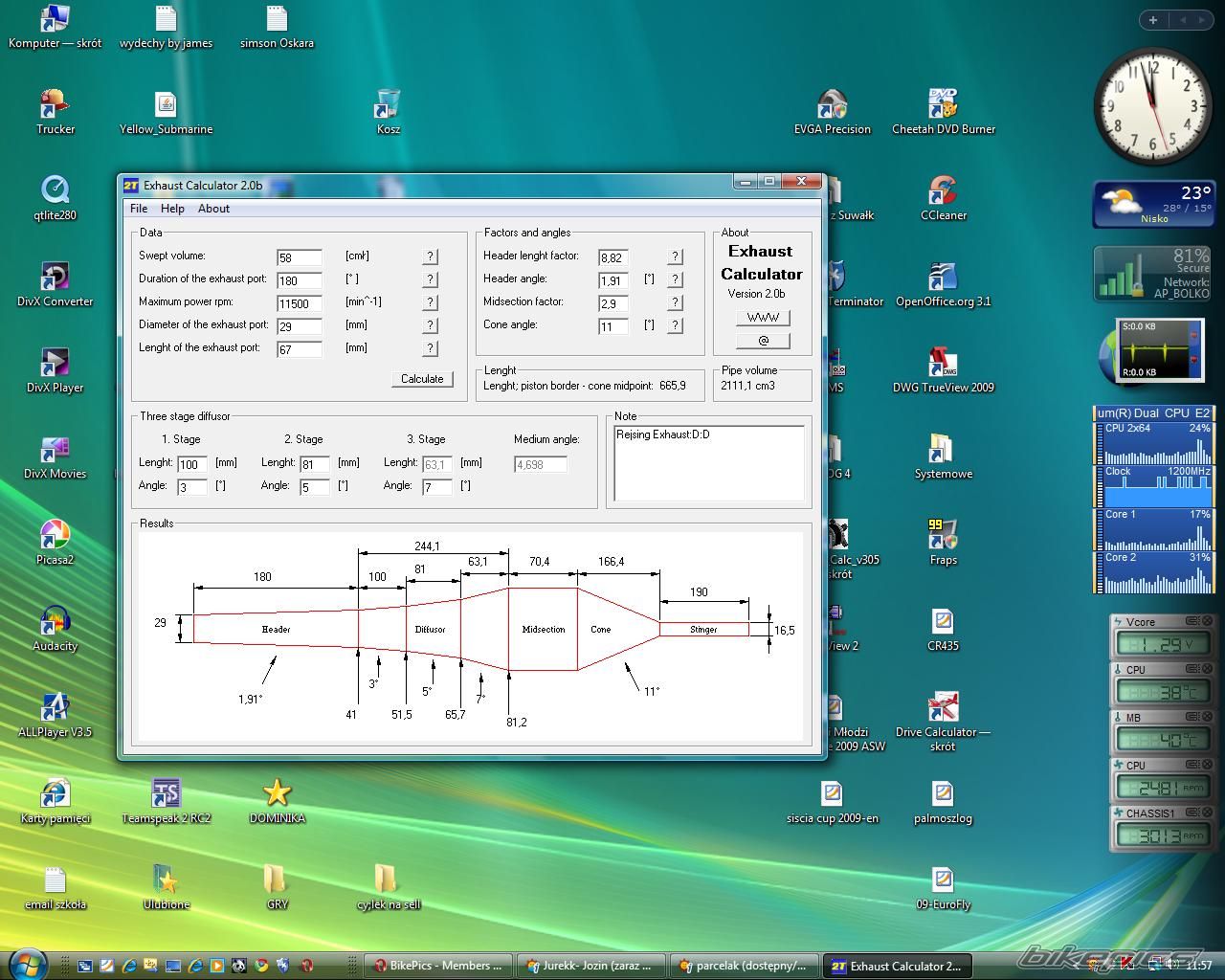Select the Fraps desktop icon

click(x=944, y=542)
